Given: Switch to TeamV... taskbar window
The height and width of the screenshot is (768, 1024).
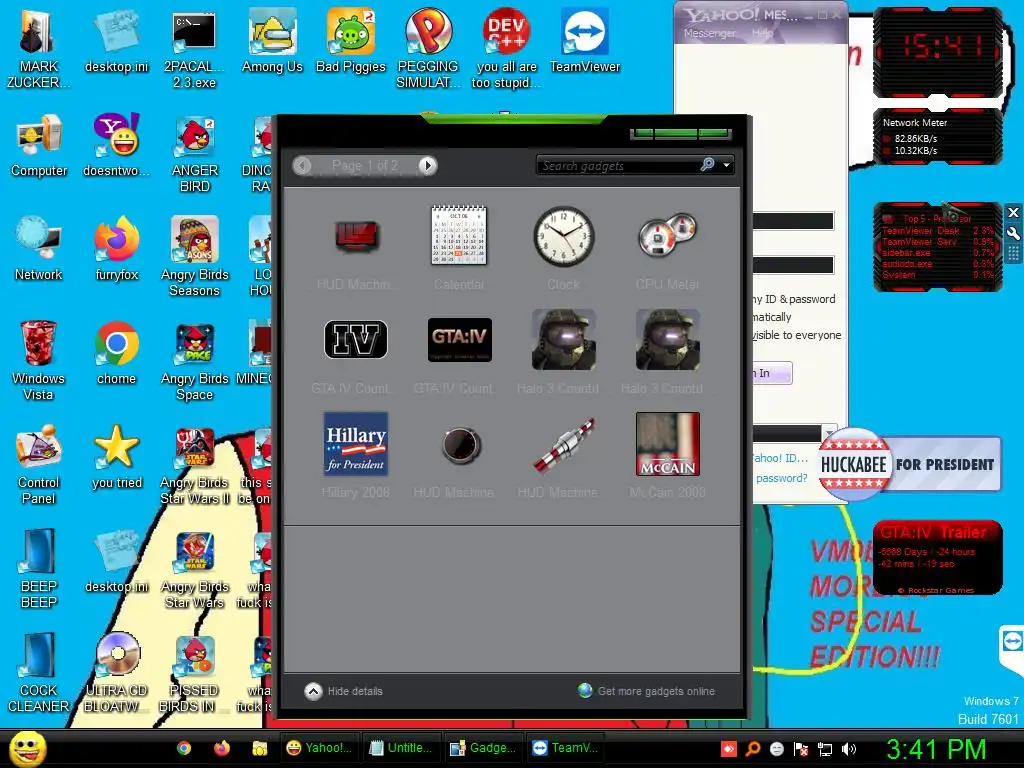Looking at the screenshot, I should tap(565, 748).
